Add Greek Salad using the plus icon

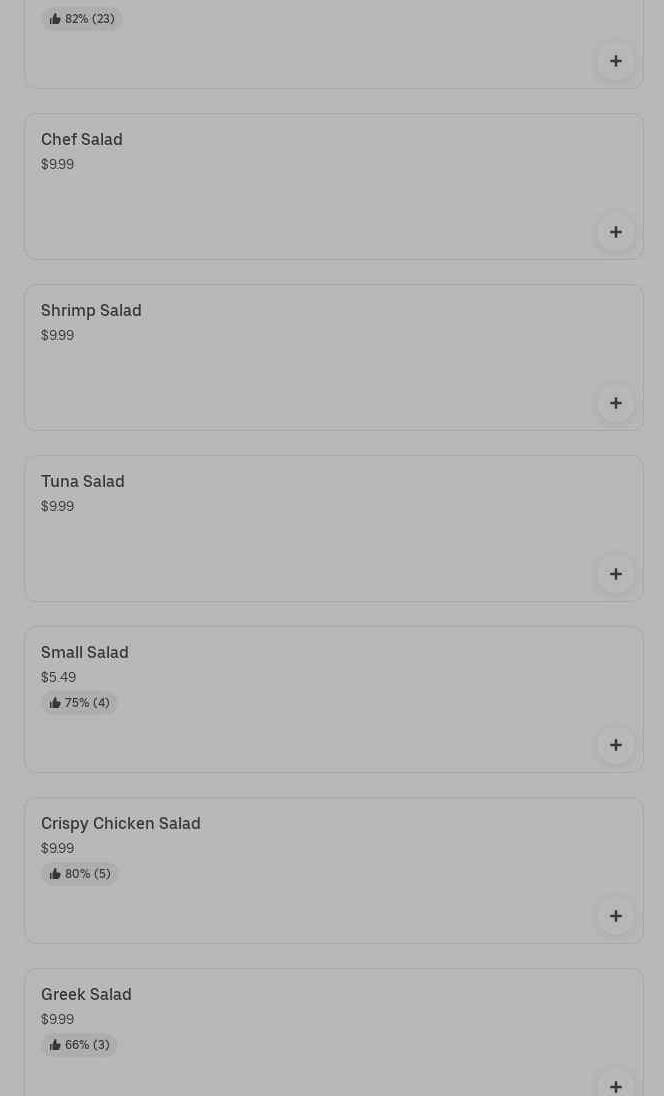point(616,1085)
